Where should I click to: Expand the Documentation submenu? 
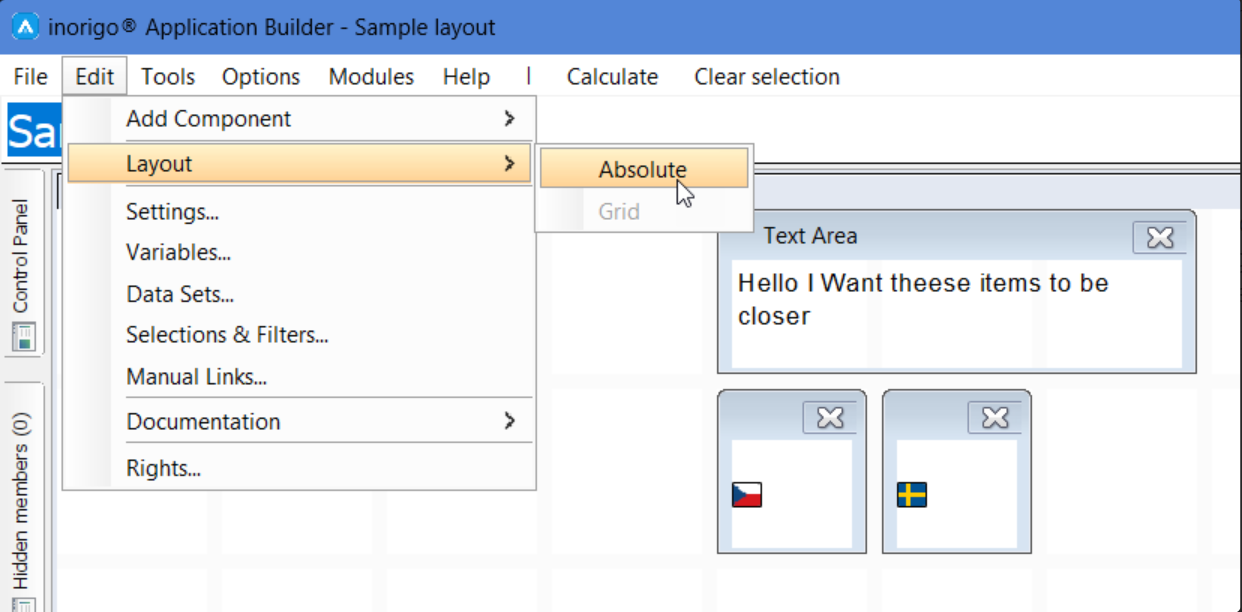(x=509, y=421)
